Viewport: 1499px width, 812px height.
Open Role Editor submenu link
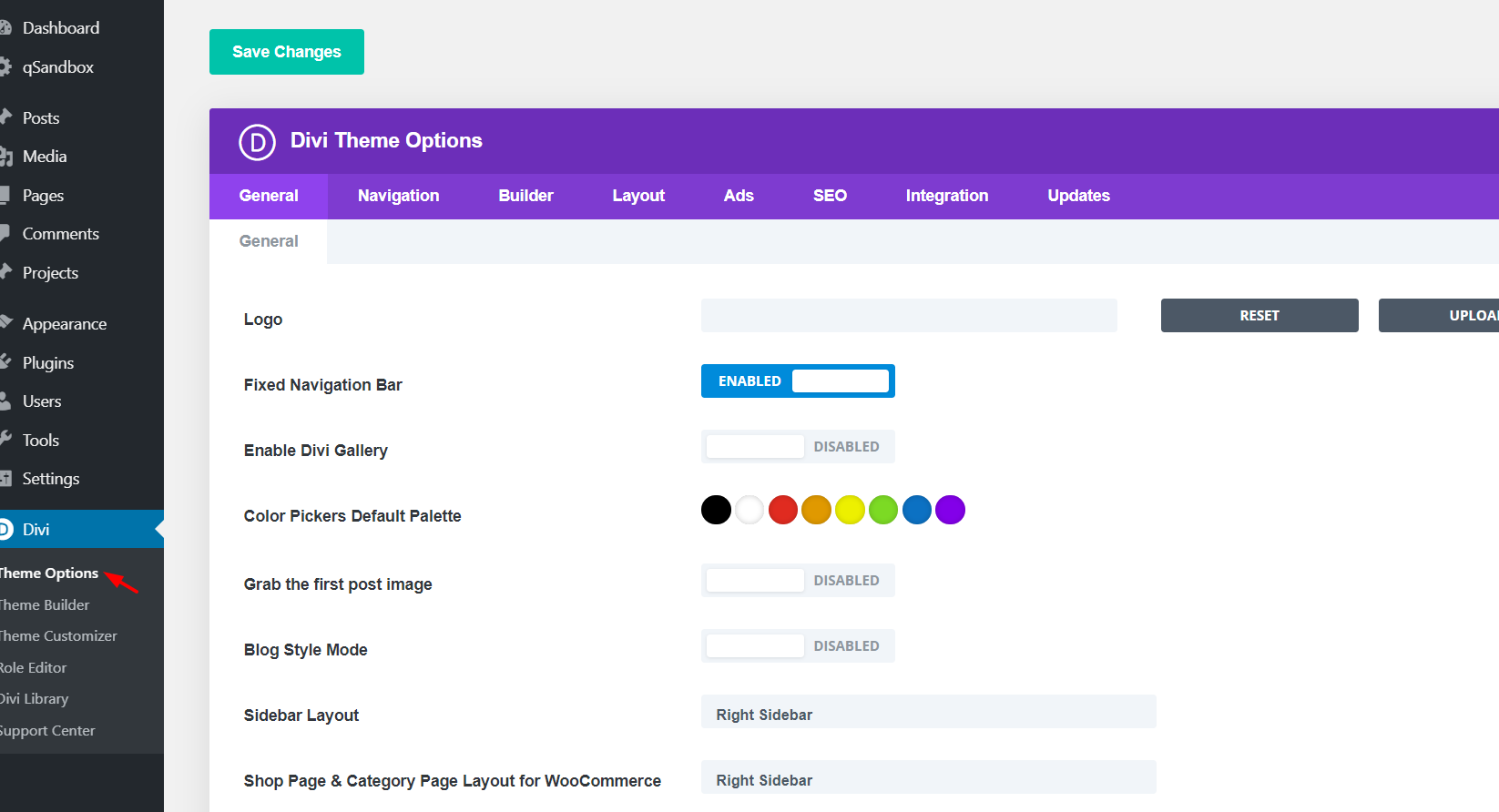coord(34,667)
